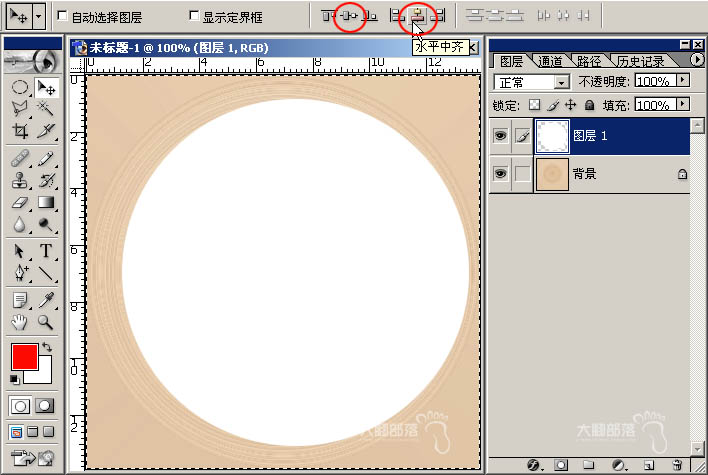Toggle lock all padlock icon
The image size is (708, 475).
pyautogui.click(x=589, y=105)
